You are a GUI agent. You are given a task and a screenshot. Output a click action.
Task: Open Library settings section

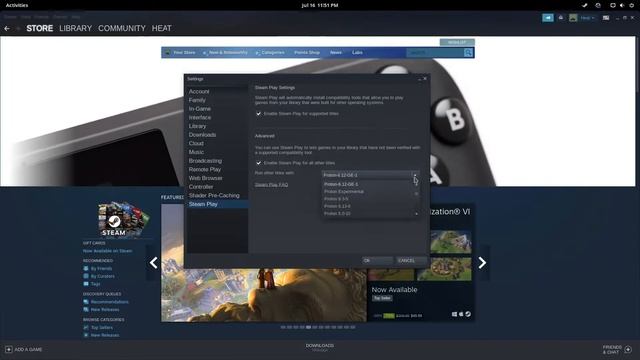(197, 126)
